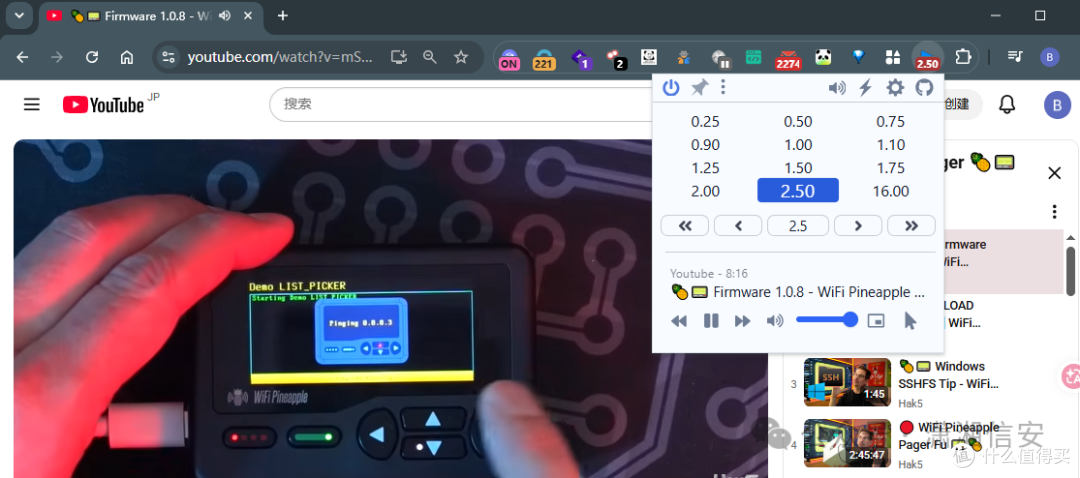Set playback speed to 1.25
This screenshot has height=478, width=1080.
(705, 168)
